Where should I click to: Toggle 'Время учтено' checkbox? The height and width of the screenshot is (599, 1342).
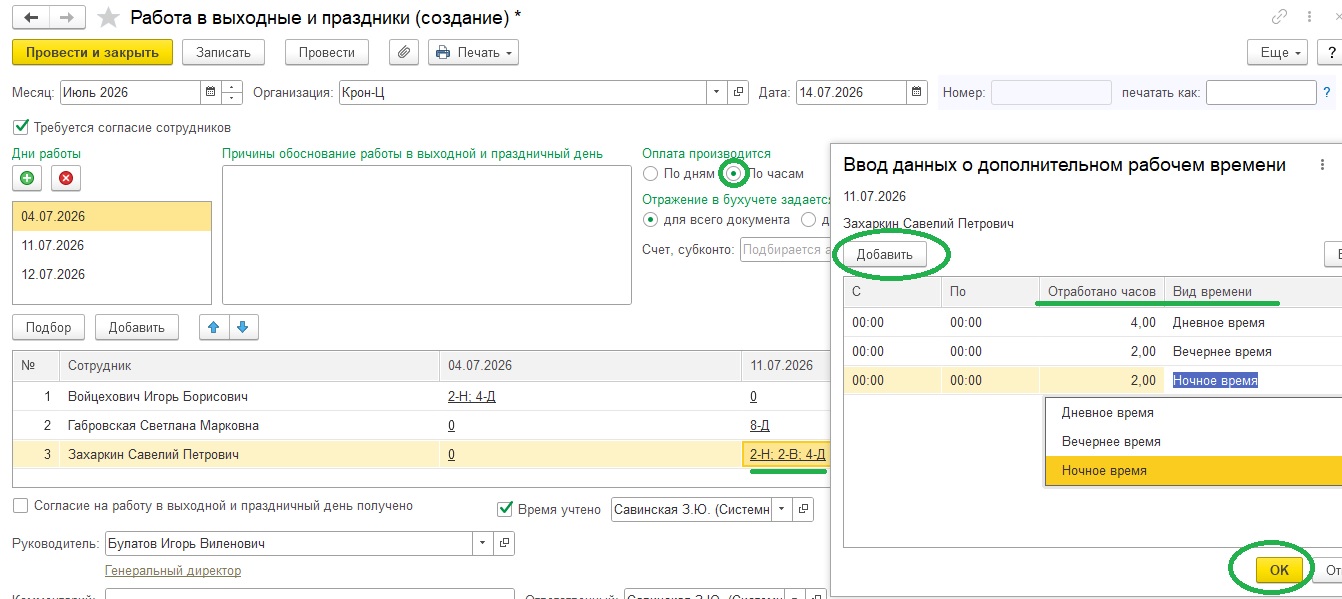[505, 509]
